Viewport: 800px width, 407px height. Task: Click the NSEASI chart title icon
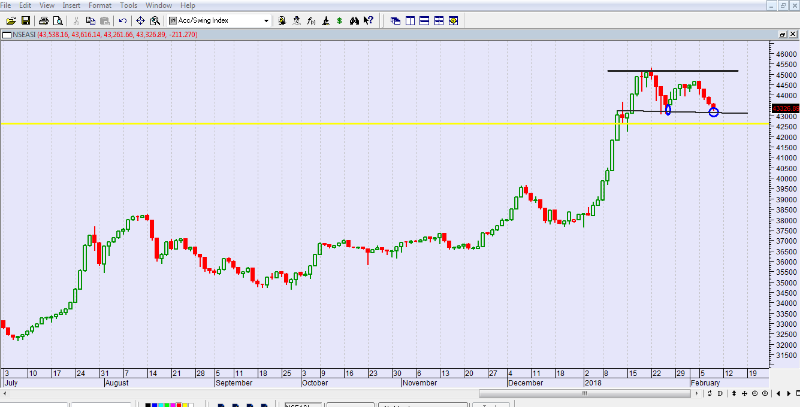pyautogui.click(x=6, y=35)
